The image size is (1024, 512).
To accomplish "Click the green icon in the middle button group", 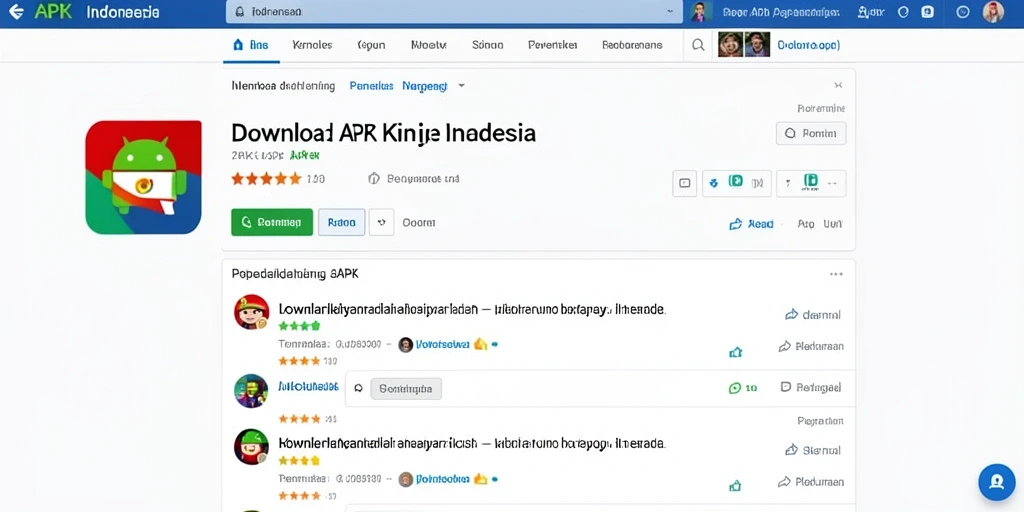I will (x=736, y=182).
